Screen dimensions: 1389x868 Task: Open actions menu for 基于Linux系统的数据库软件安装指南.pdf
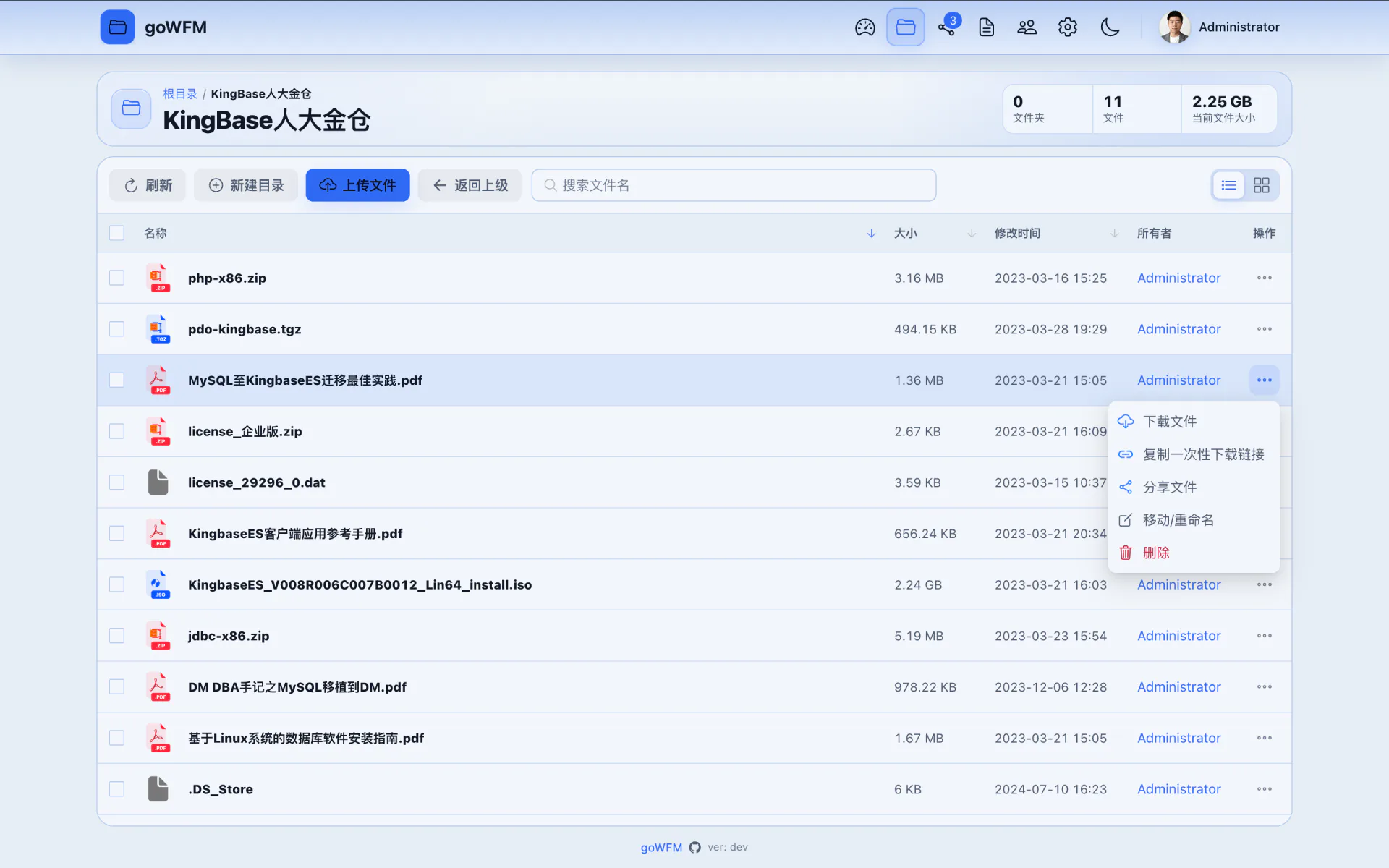[1264, 738]
